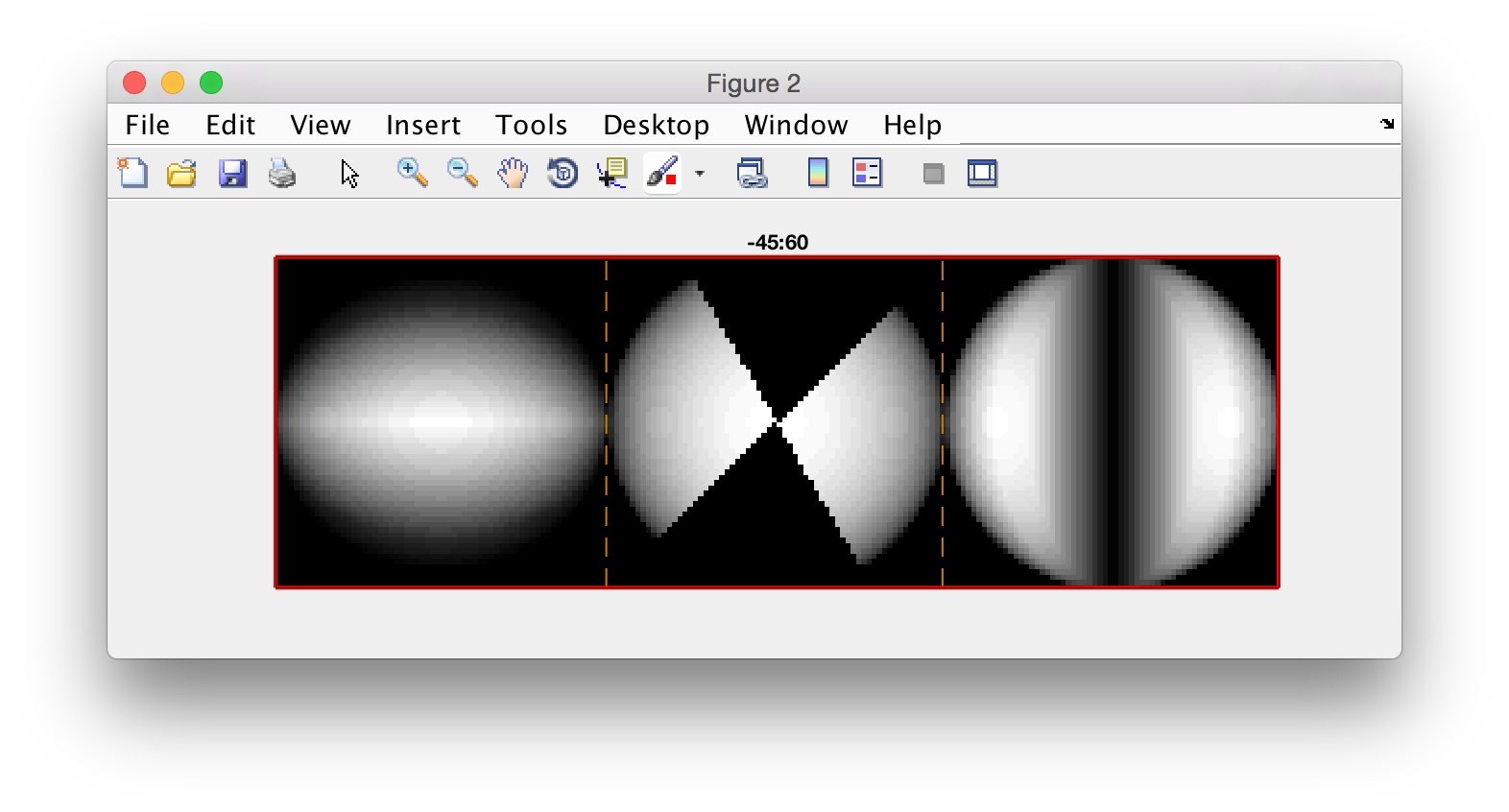Click the Link Plot icon
1509x812 pixels.
752,174
